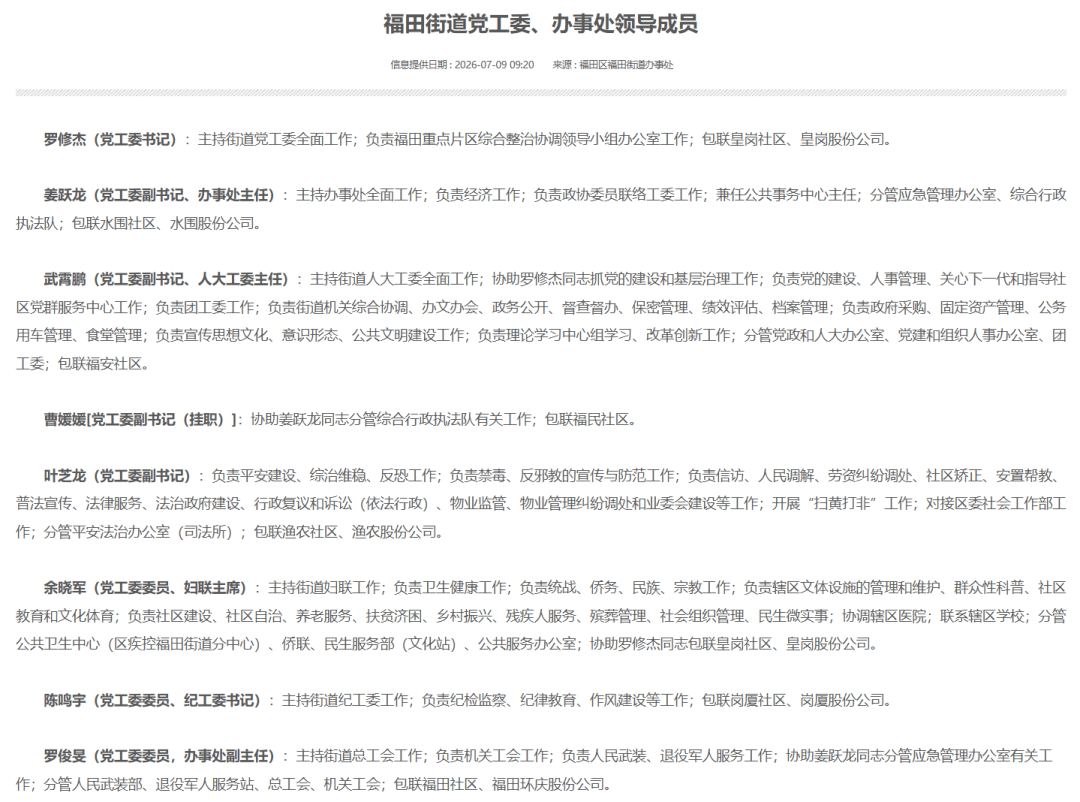Viewport: 1080px width, 802px height.
Task: Click the phrase 包联渔农社区、渔农股份公司
Action: 345,532
